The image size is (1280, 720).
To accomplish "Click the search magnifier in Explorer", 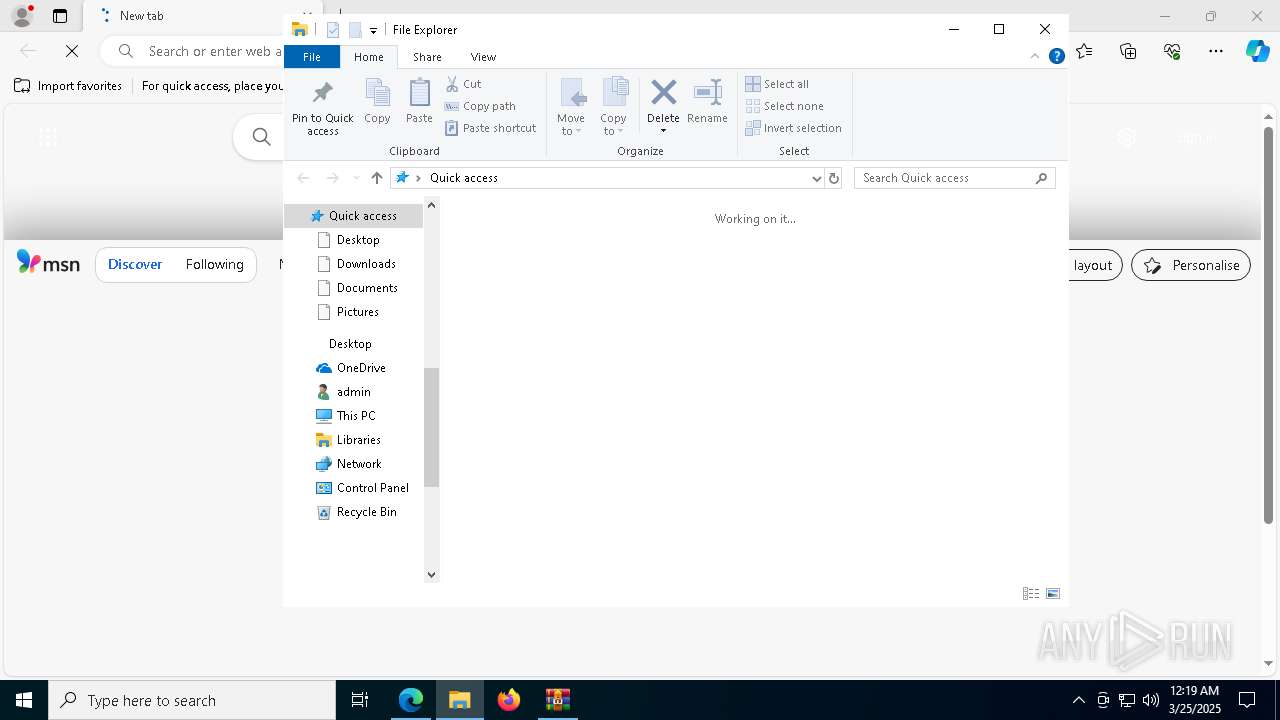I will click(x=1041, y=178).
